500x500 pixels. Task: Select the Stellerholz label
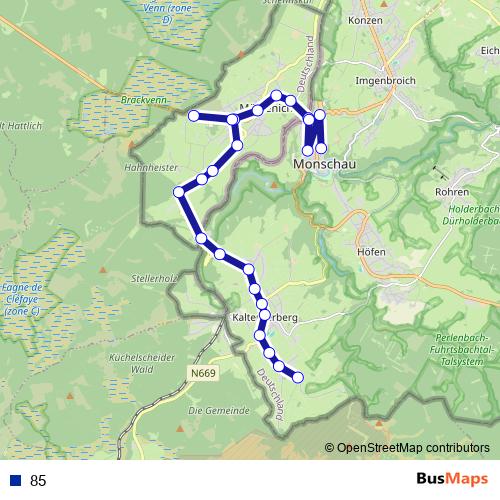[154, 278]
